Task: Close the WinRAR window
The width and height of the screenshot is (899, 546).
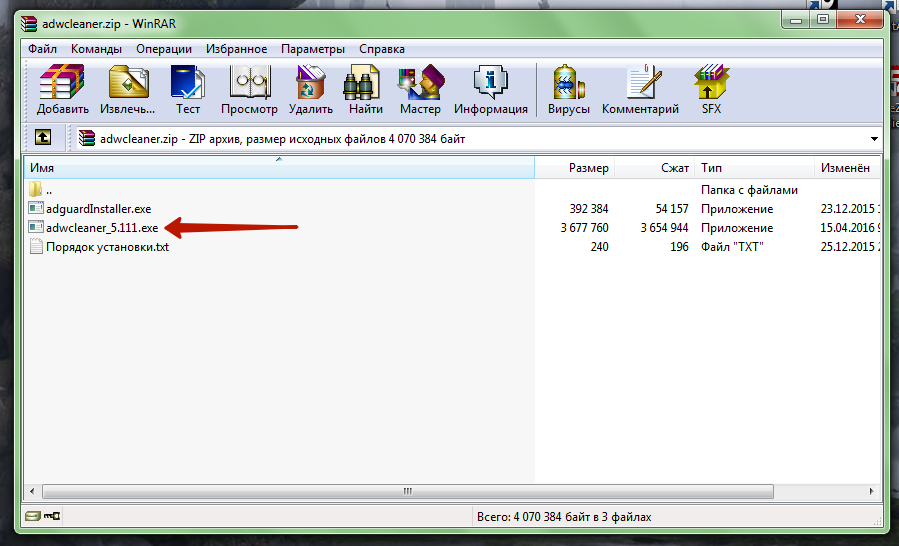Action: pyautogui.click(x=860, y=21)
